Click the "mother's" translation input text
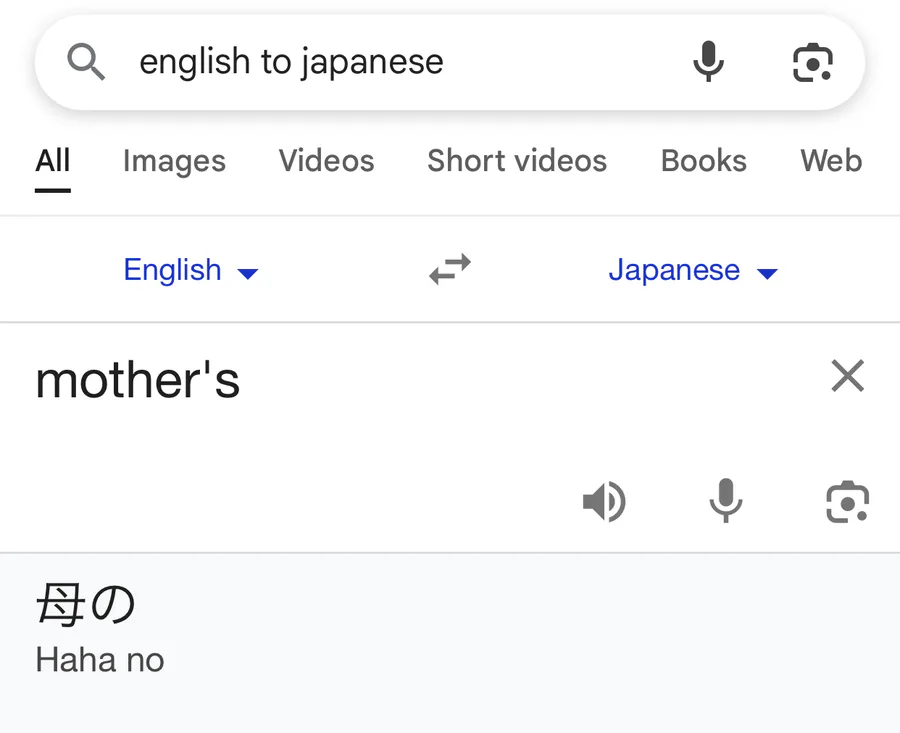Viewport: 900px width, 733px height. (x=138, y=380)
